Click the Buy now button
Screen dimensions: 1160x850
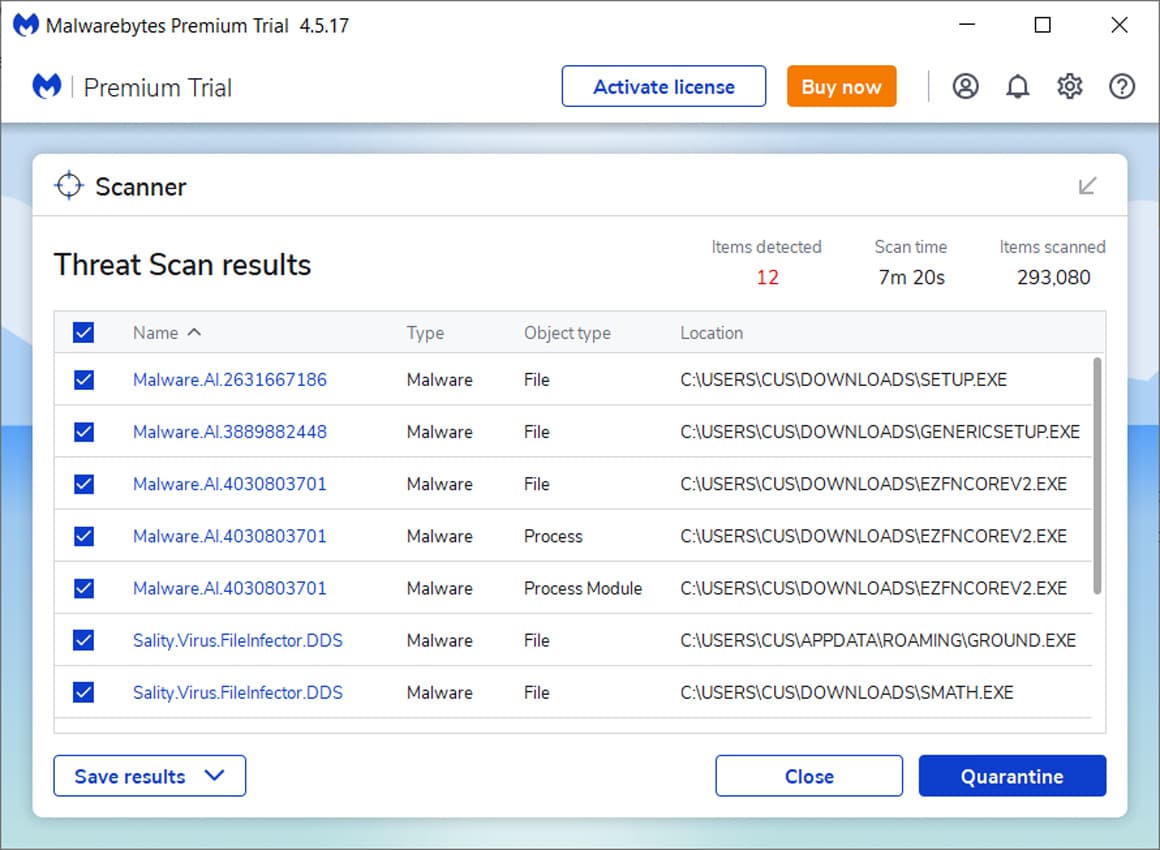[841, 86]
